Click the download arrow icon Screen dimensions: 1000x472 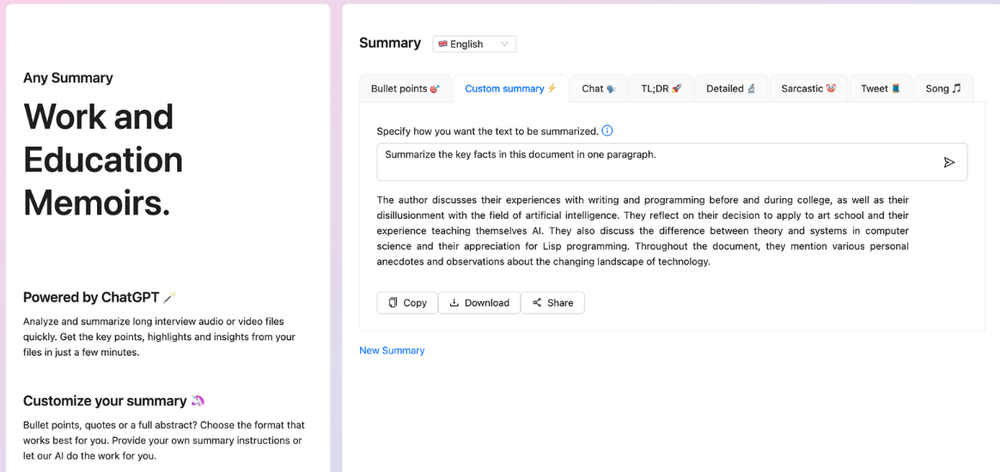[x=454, y=303]
